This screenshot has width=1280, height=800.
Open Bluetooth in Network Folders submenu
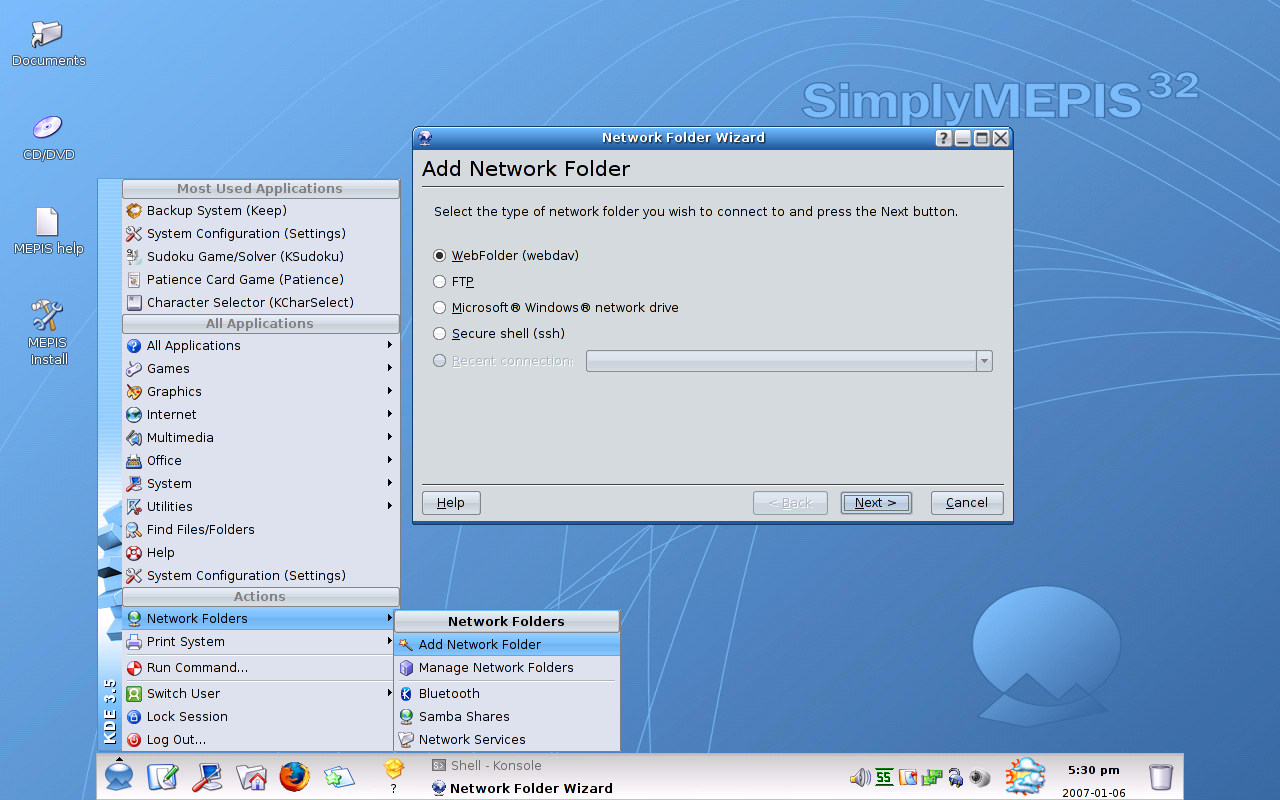(x=507, y=694)
